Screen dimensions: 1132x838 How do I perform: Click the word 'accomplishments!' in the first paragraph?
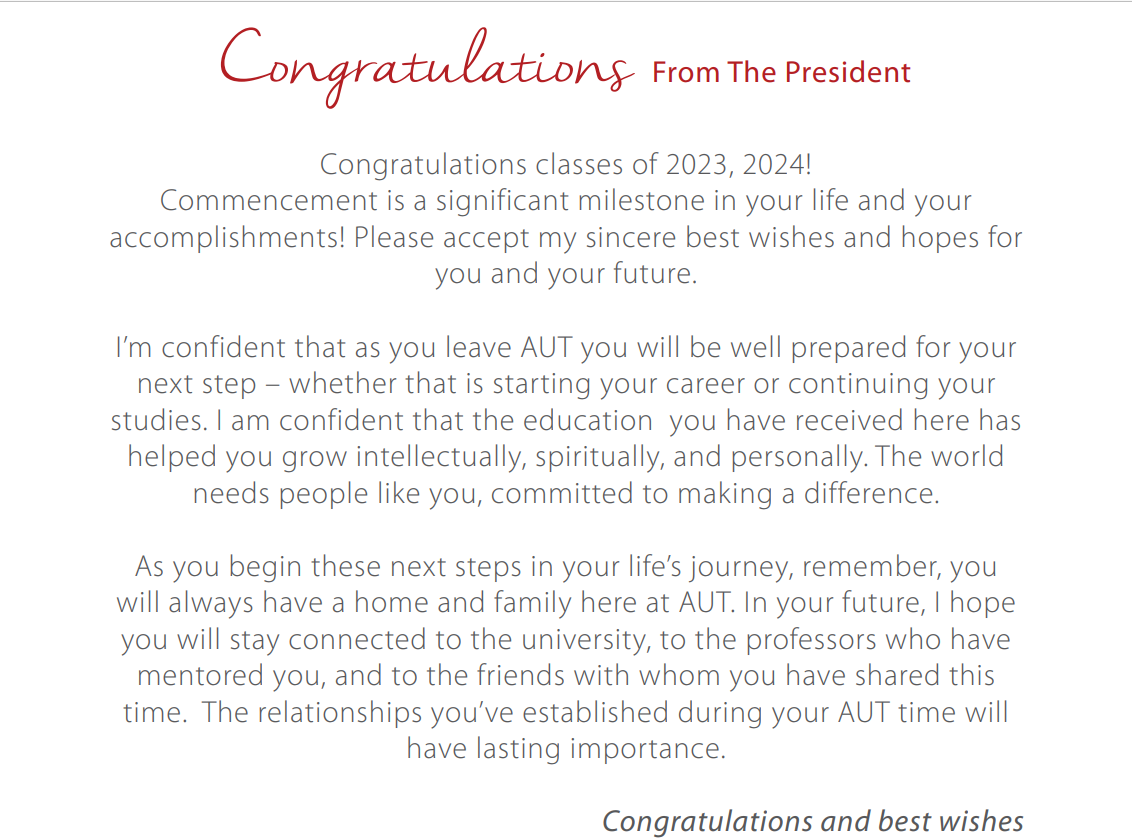pos(227,238)
